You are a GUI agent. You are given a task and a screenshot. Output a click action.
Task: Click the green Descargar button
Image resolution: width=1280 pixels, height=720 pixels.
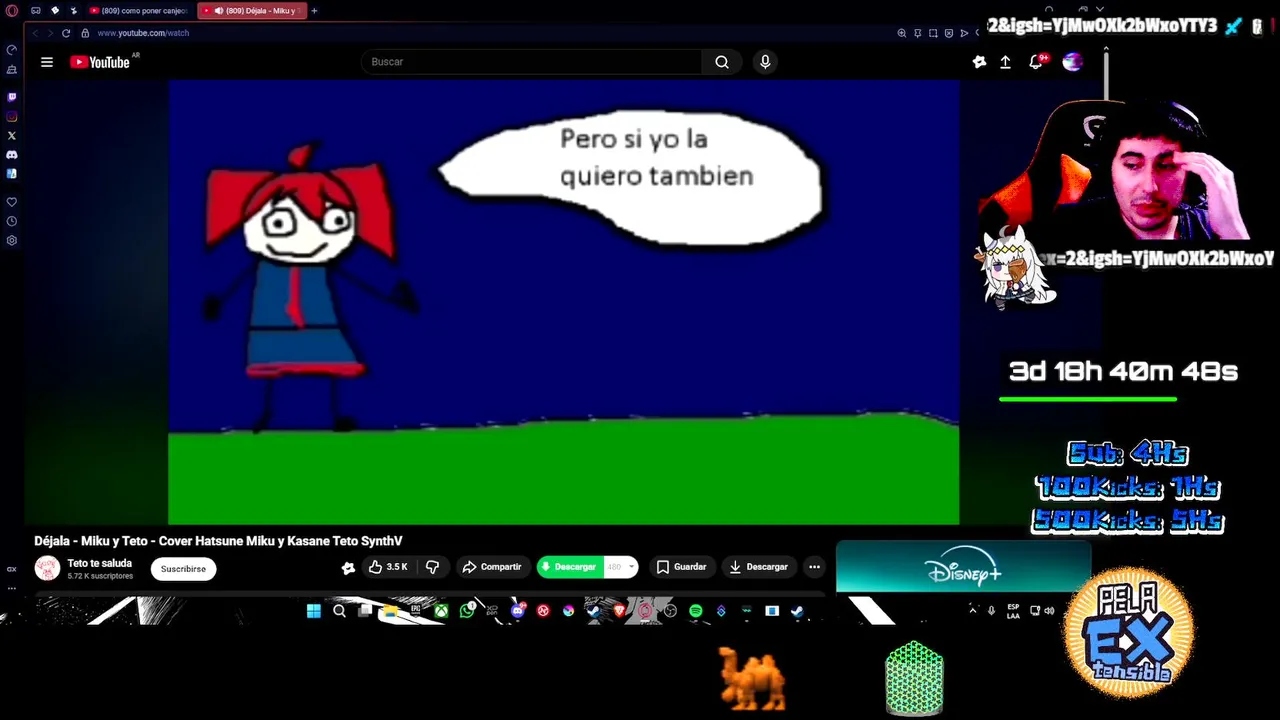[571, 567]
